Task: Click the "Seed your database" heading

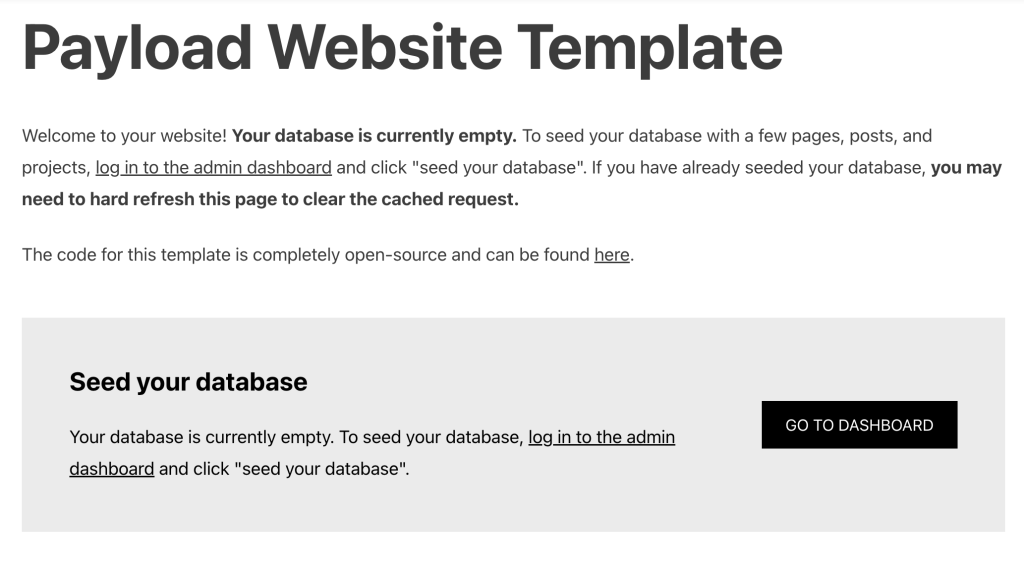Action: click(188, 382)
